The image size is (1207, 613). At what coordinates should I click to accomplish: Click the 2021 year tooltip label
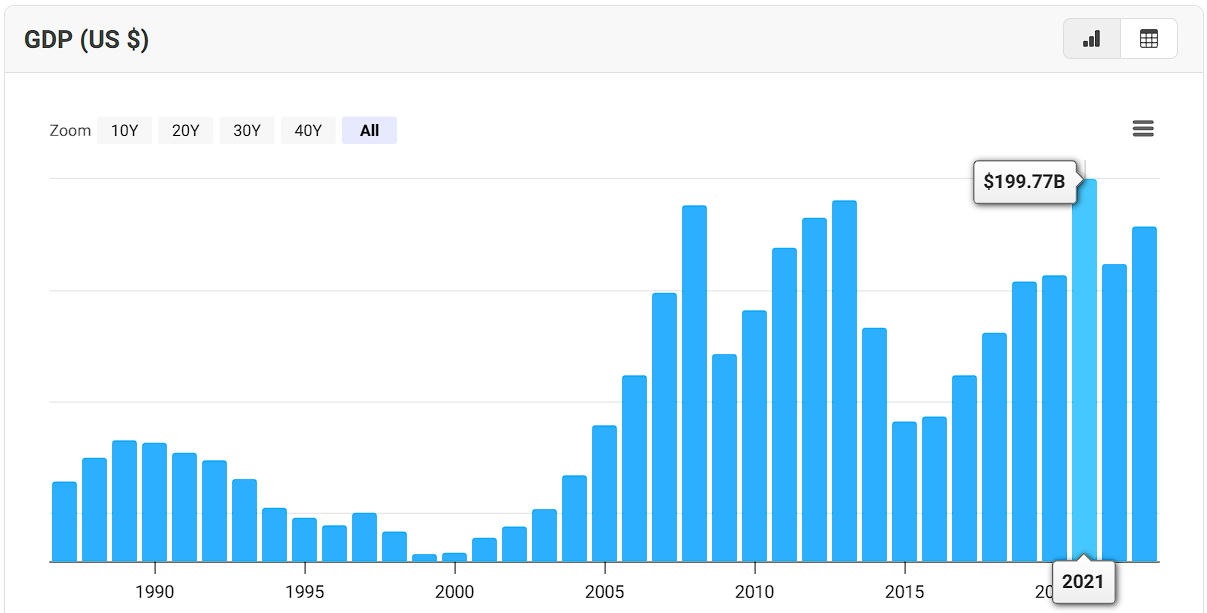1083,582
